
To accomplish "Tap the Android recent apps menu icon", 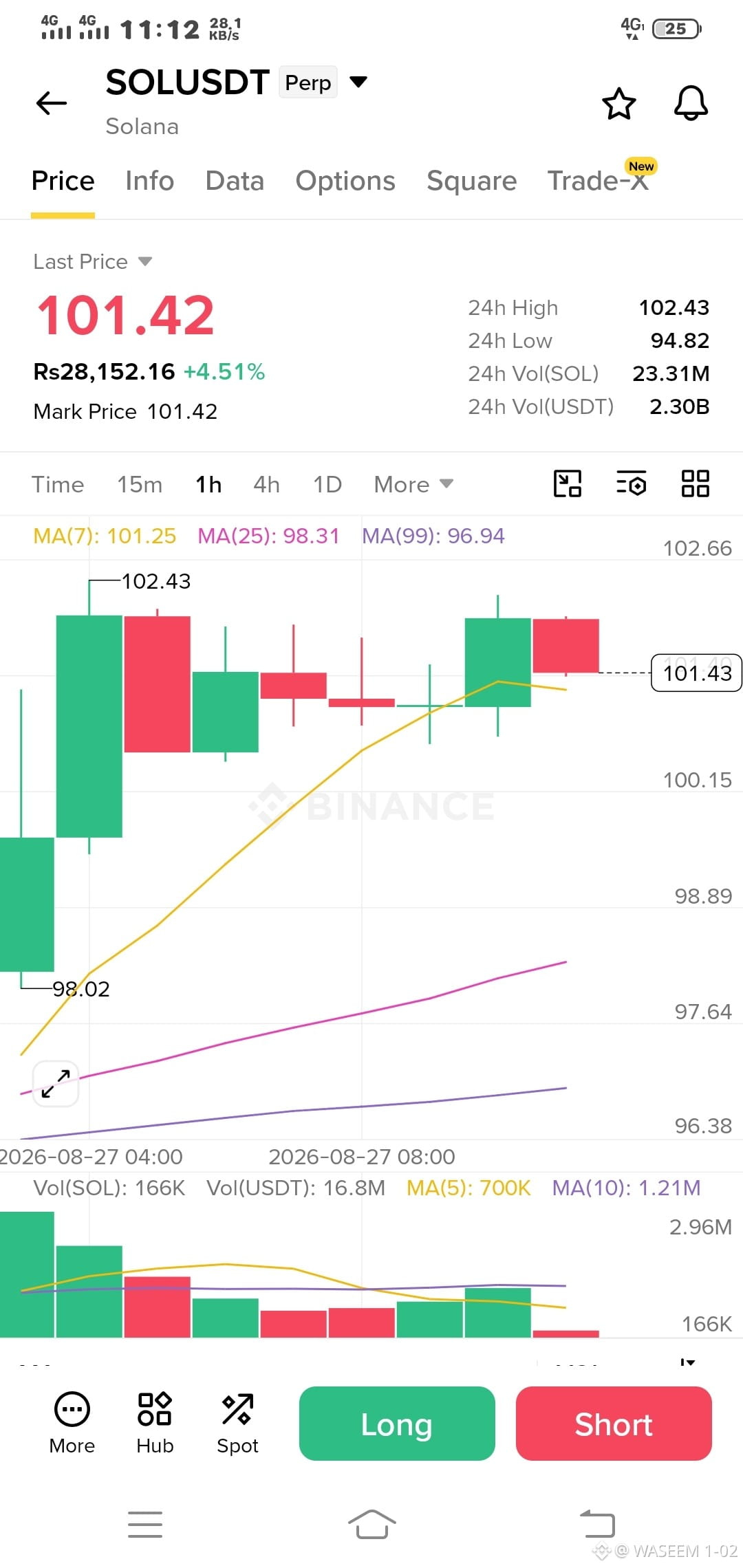I will click(145, 1525).
